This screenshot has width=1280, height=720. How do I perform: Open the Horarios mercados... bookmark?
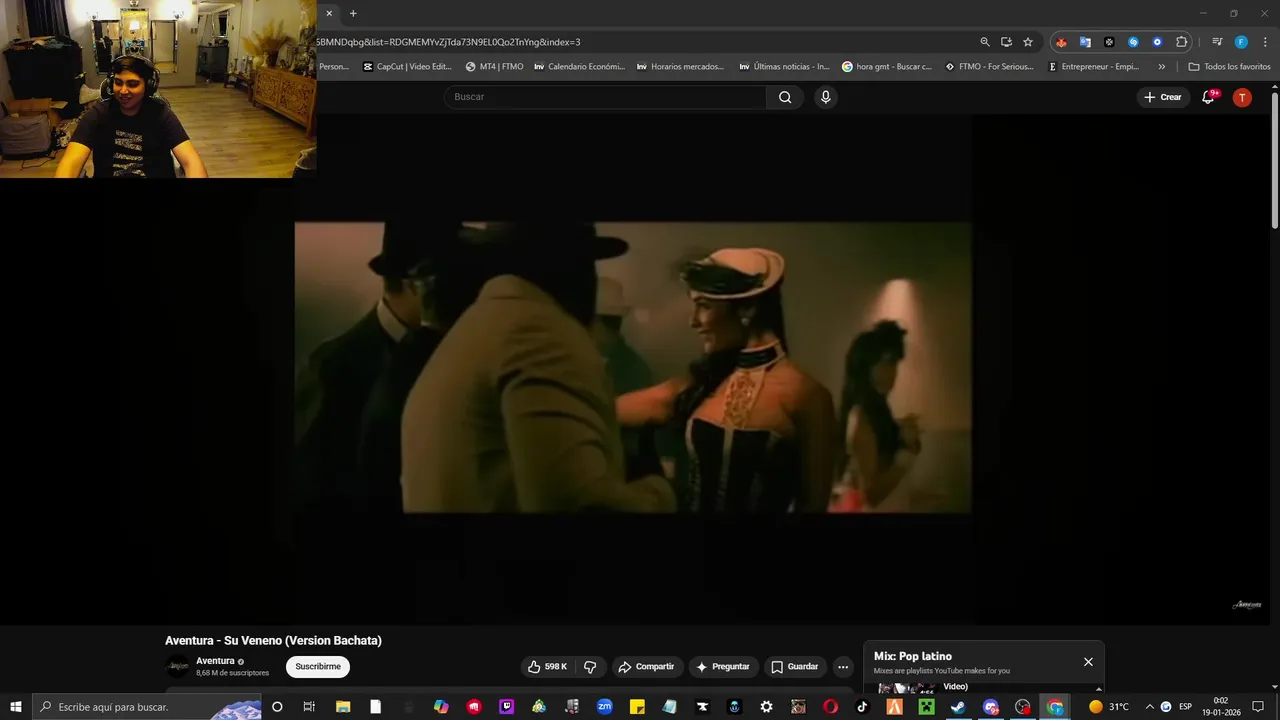(x=681, y=67)
